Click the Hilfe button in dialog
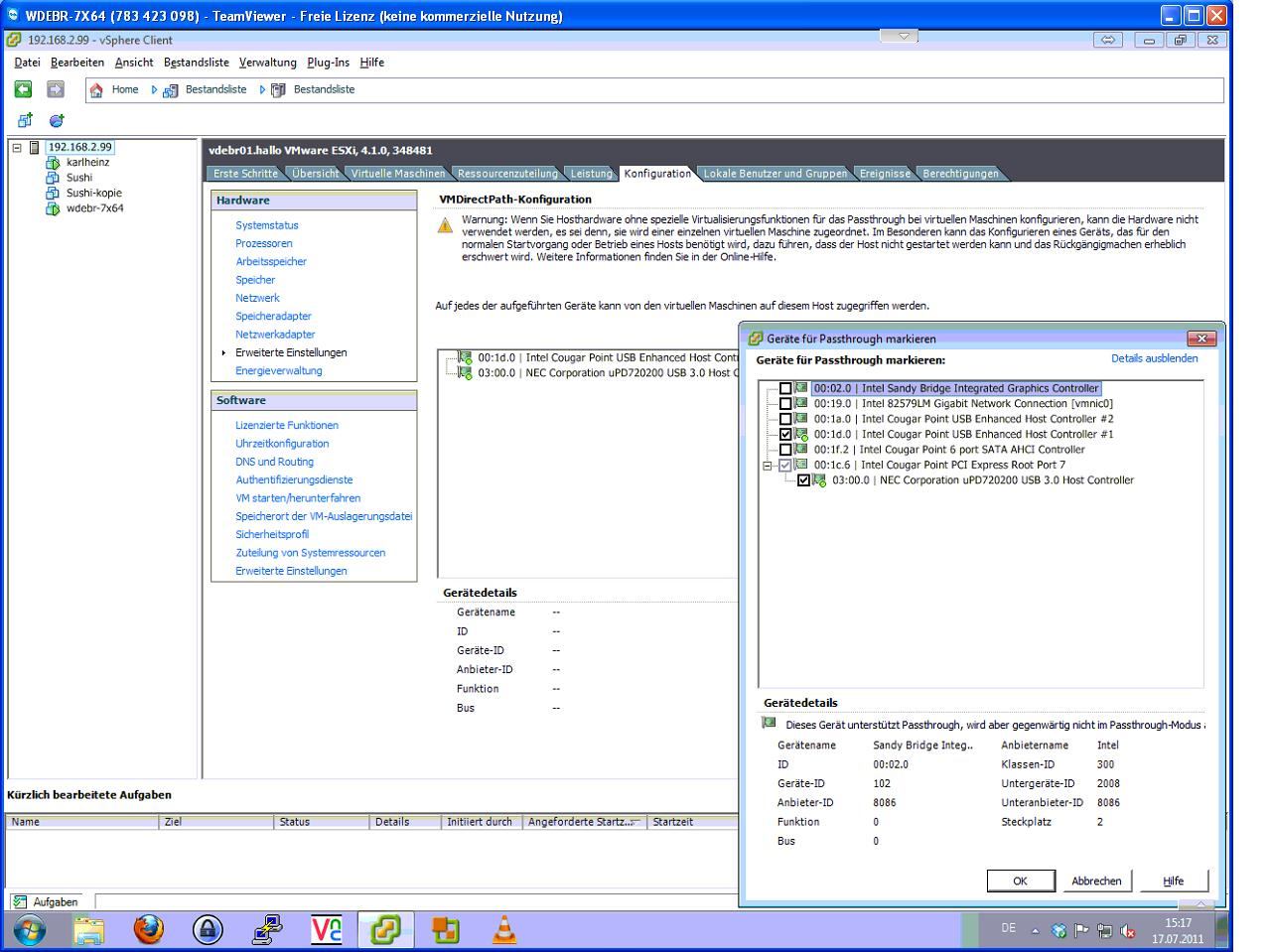This screenshot has height=952, width=1270. coord(1173,881)
